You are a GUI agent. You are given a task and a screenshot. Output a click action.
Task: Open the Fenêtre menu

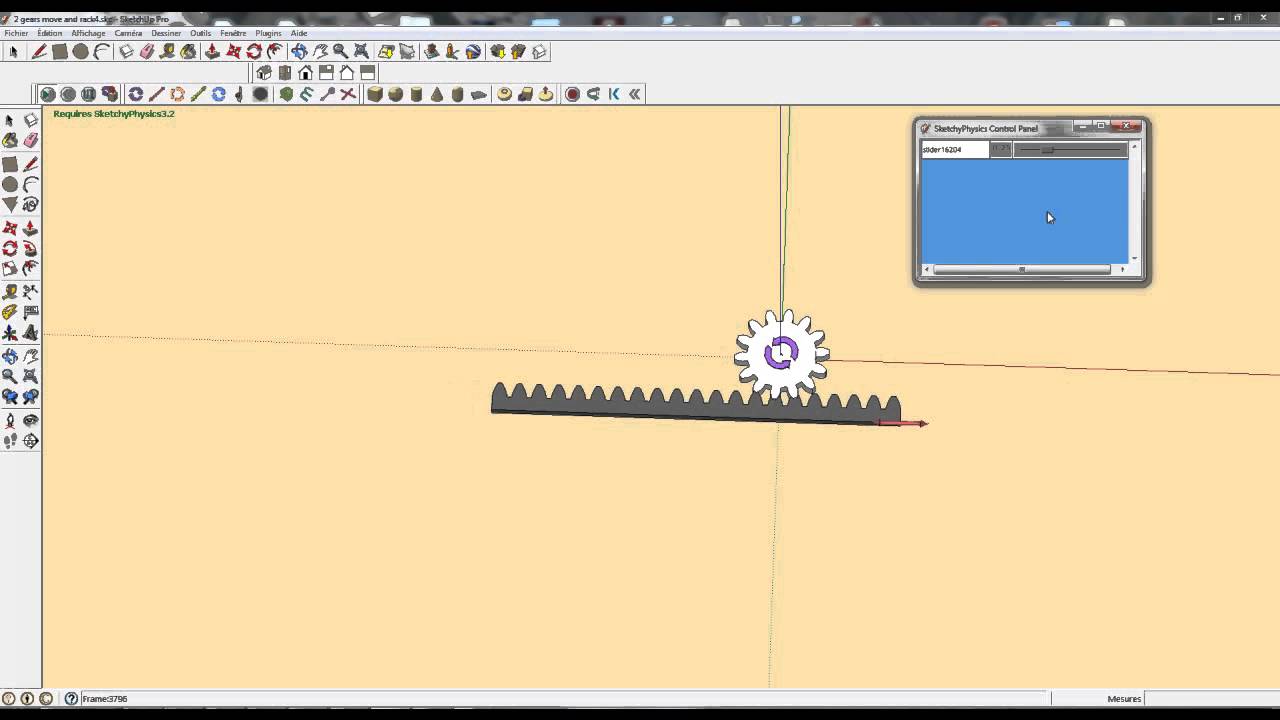coord(233,33)
